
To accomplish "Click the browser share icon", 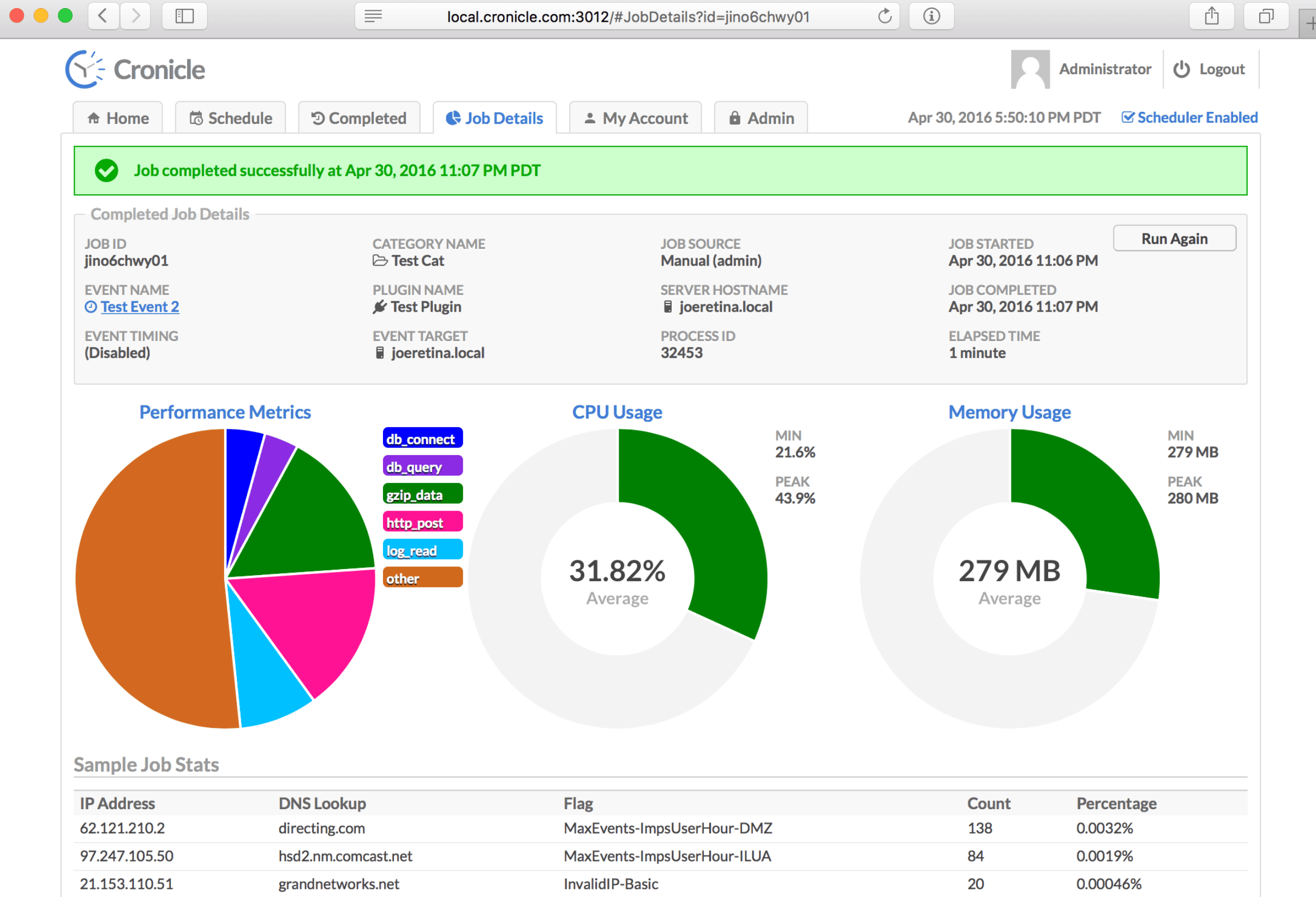I will pos(1211,16).
